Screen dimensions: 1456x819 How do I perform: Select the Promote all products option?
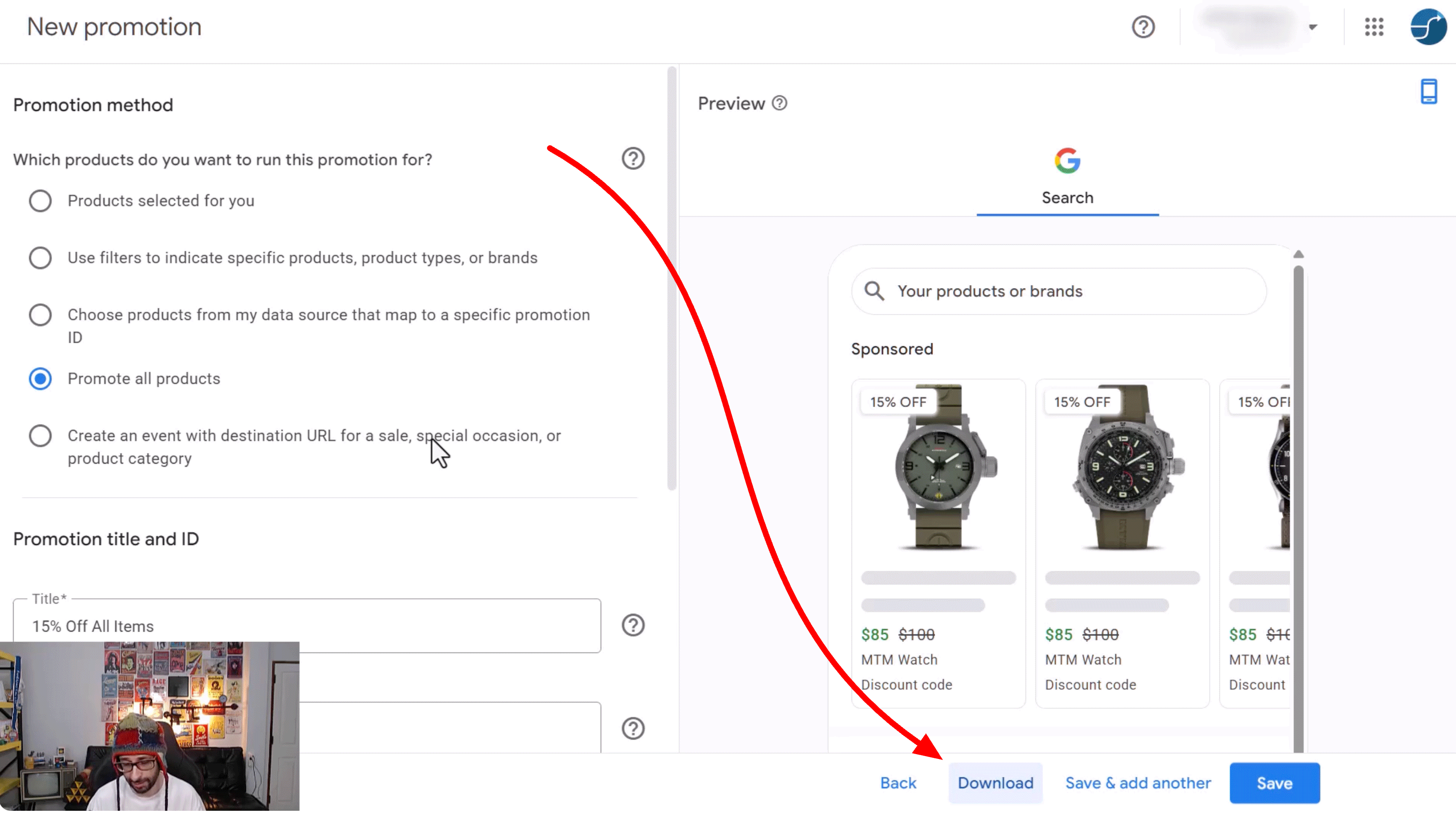tap(40, 379)
